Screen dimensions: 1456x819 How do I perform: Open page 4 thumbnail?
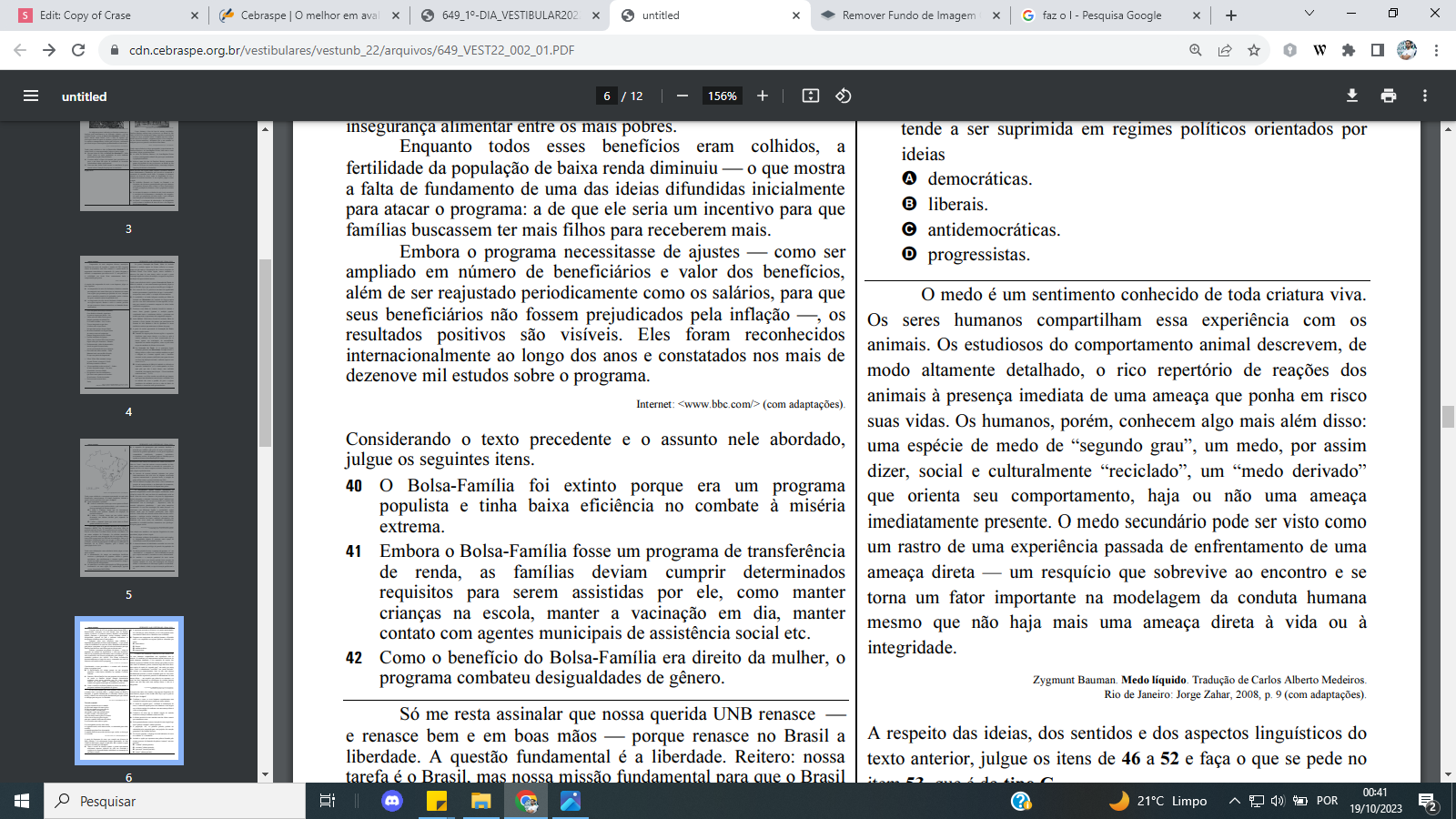pos(128,325)
